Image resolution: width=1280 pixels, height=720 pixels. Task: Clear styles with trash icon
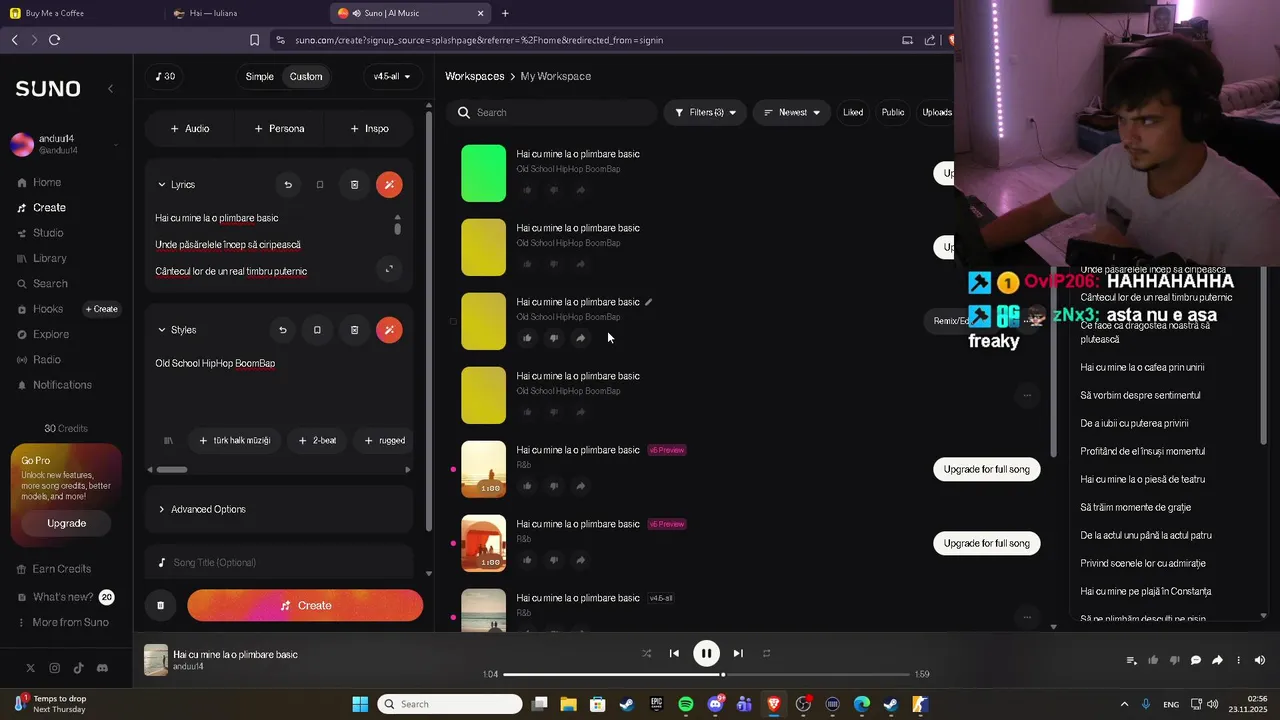(354, 330)
